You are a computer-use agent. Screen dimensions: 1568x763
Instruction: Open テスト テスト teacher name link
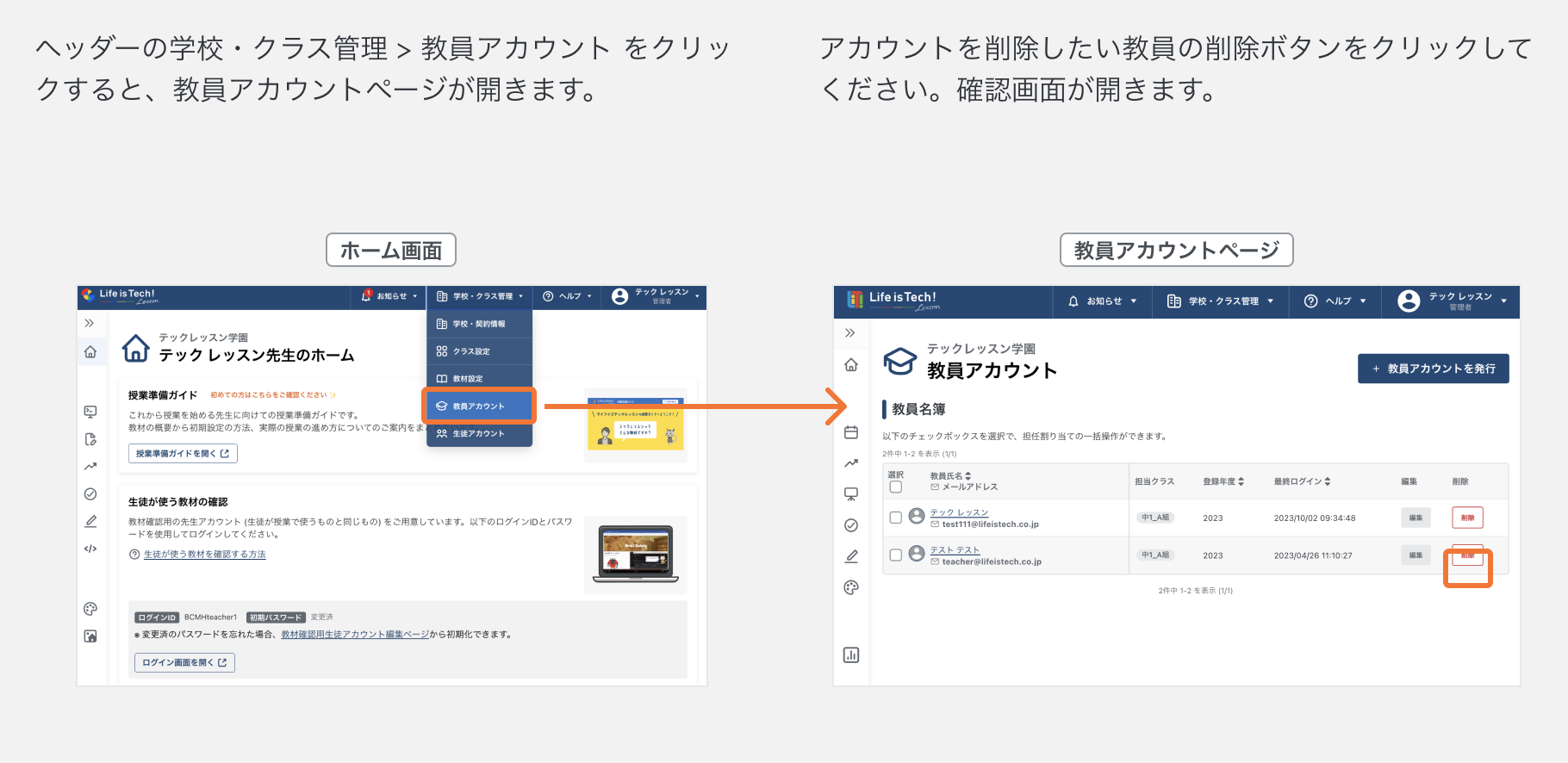coord(955,550)
